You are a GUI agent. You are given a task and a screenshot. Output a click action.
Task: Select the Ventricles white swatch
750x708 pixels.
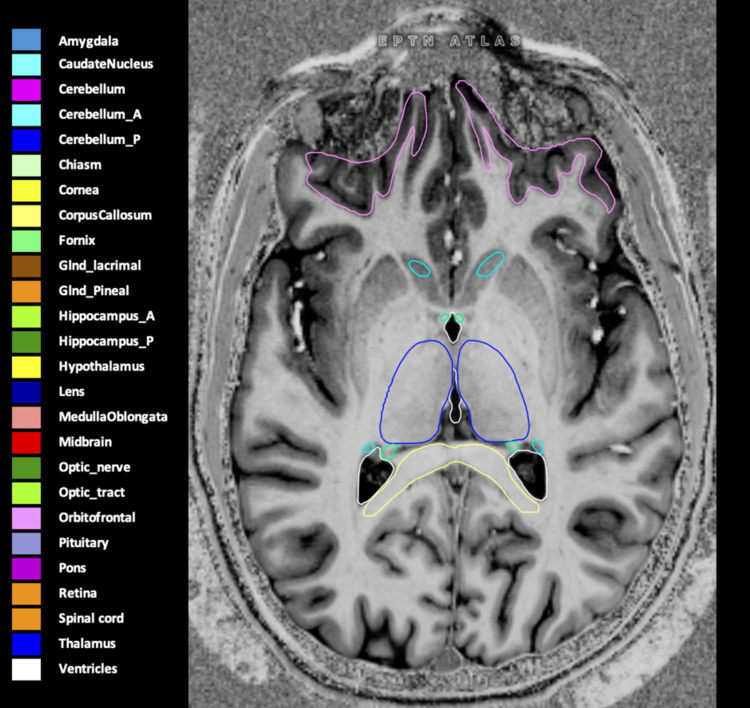tap(26, 669)
